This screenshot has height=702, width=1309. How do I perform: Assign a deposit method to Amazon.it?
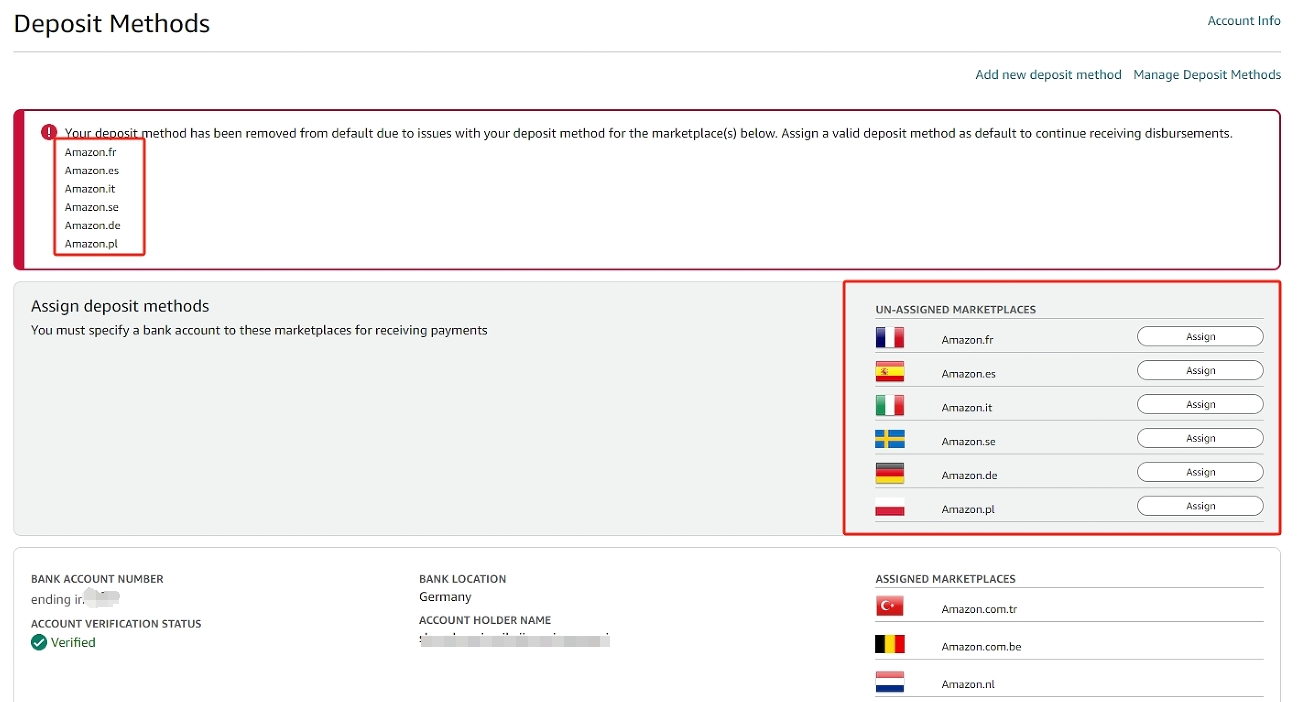click(x=1200, y=405)
